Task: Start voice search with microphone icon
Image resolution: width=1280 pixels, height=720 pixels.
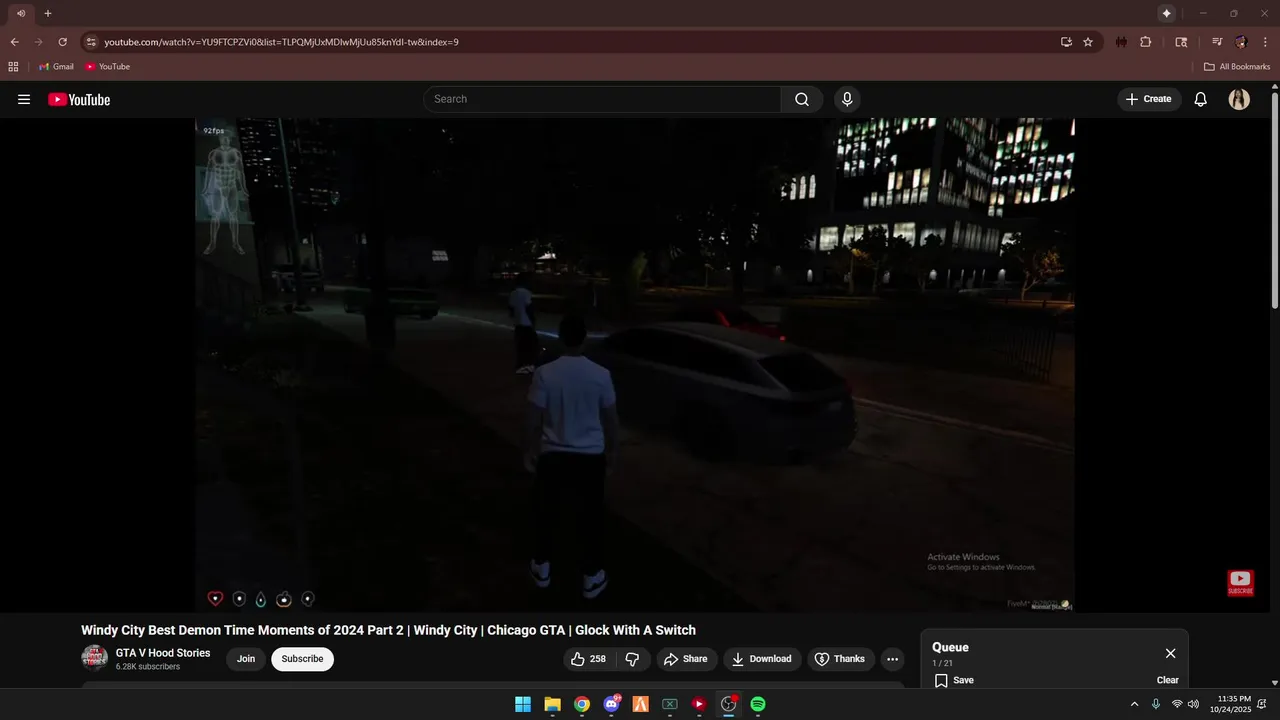Action: (847, 99)
